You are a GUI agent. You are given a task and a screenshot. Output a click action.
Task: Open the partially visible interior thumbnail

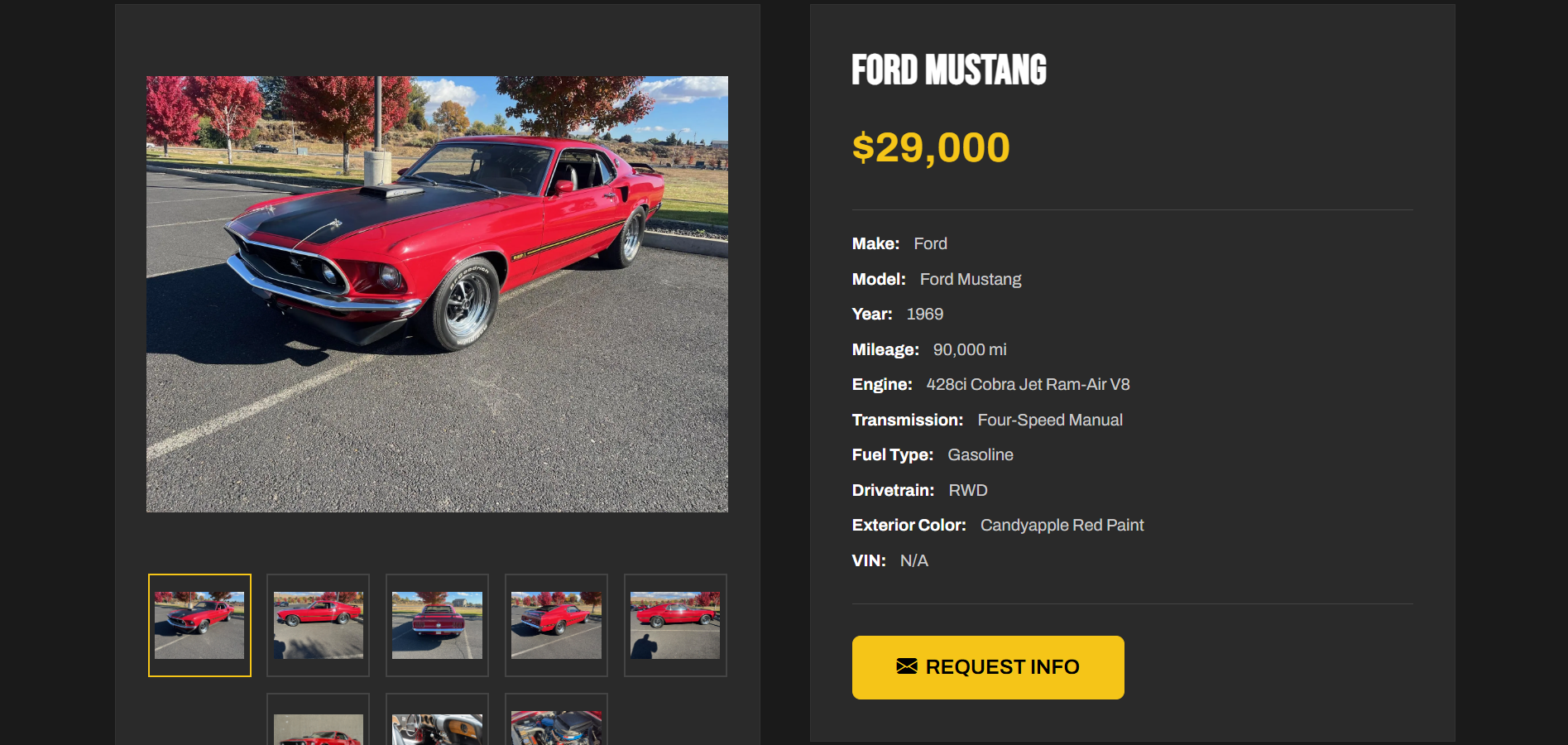pyautogui.click(x=437, y=719)
